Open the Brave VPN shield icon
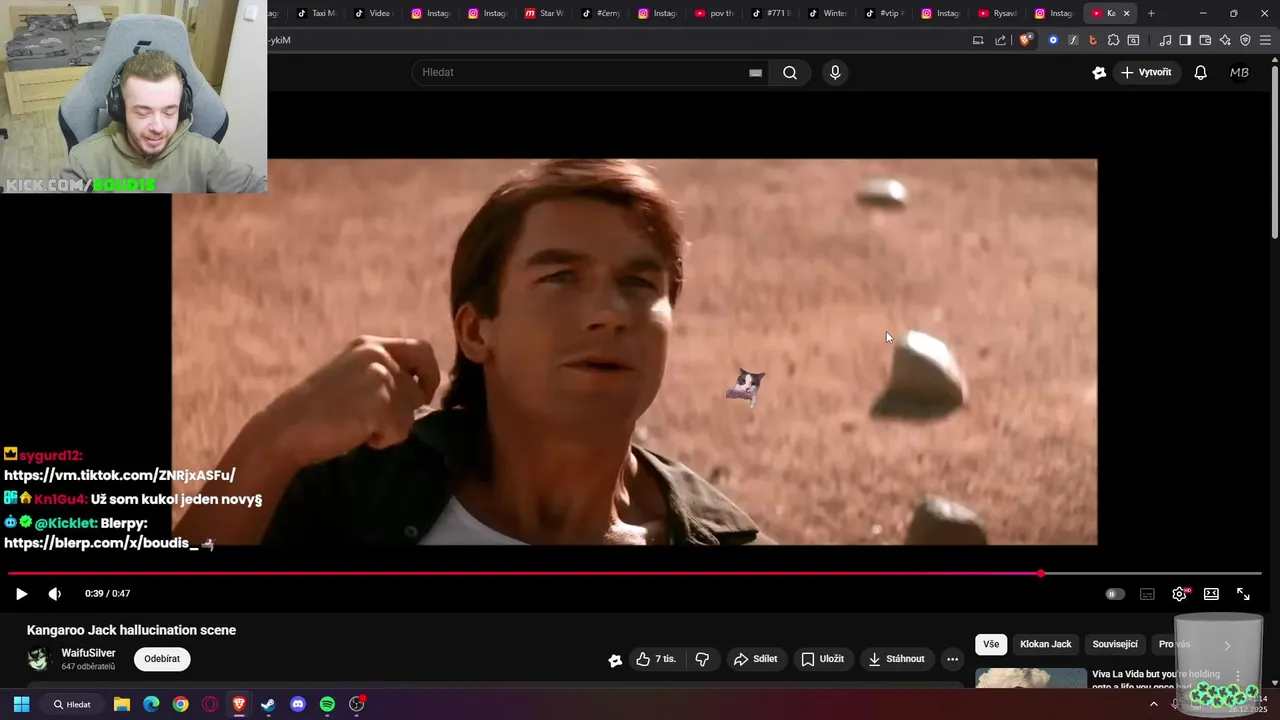1280x720 pixels. pos(1245,40)
